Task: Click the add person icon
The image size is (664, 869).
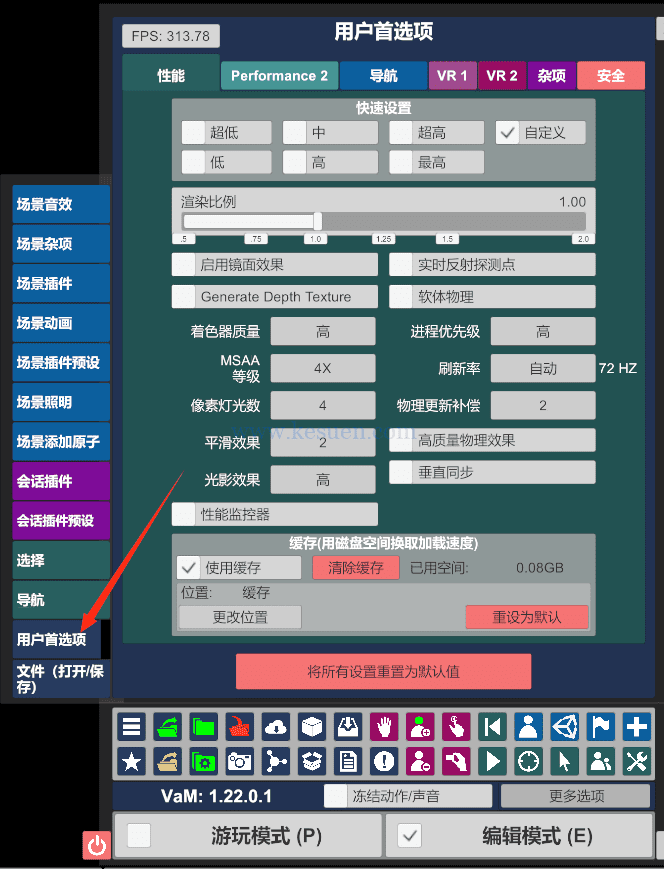Action: (420, 726)
